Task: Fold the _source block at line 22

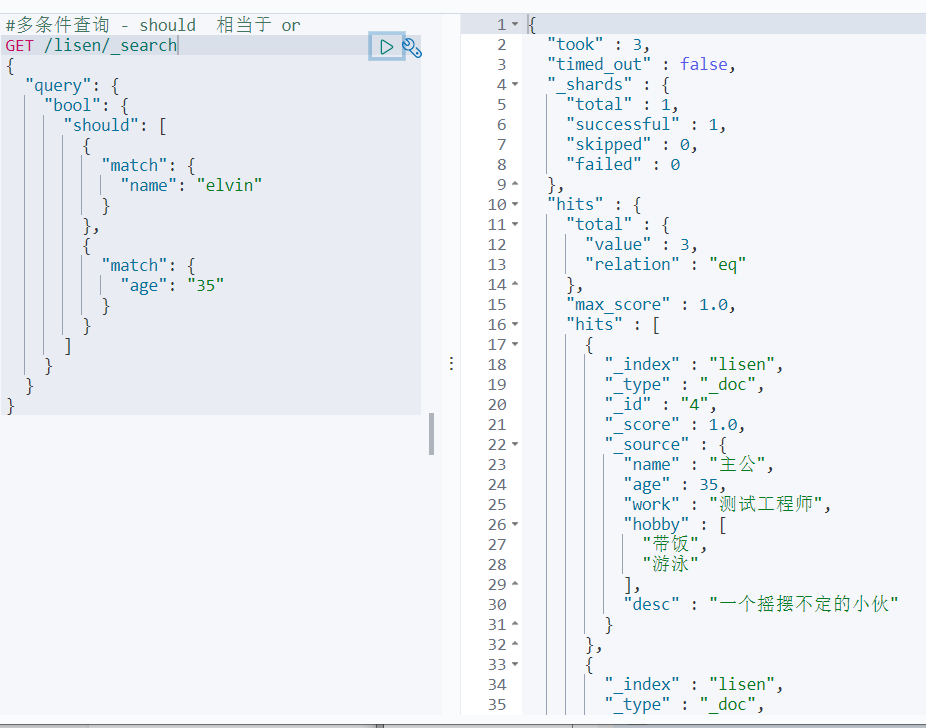Action: point(515,444)
